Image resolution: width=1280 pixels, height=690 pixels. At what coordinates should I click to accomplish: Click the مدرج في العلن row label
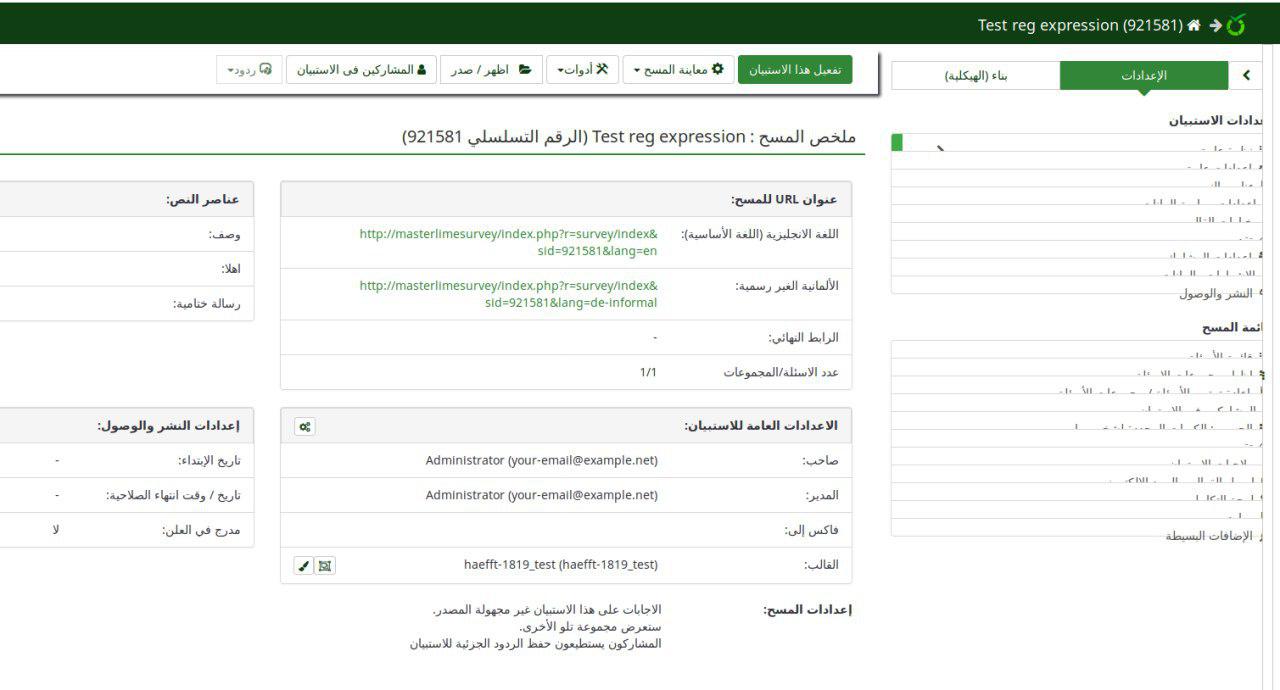(201, 530)
